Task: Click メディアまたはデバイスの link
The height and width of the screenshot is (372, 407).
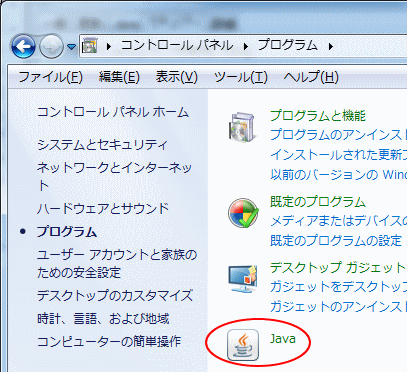Action: pyautogui.click(x=338, y=221)
